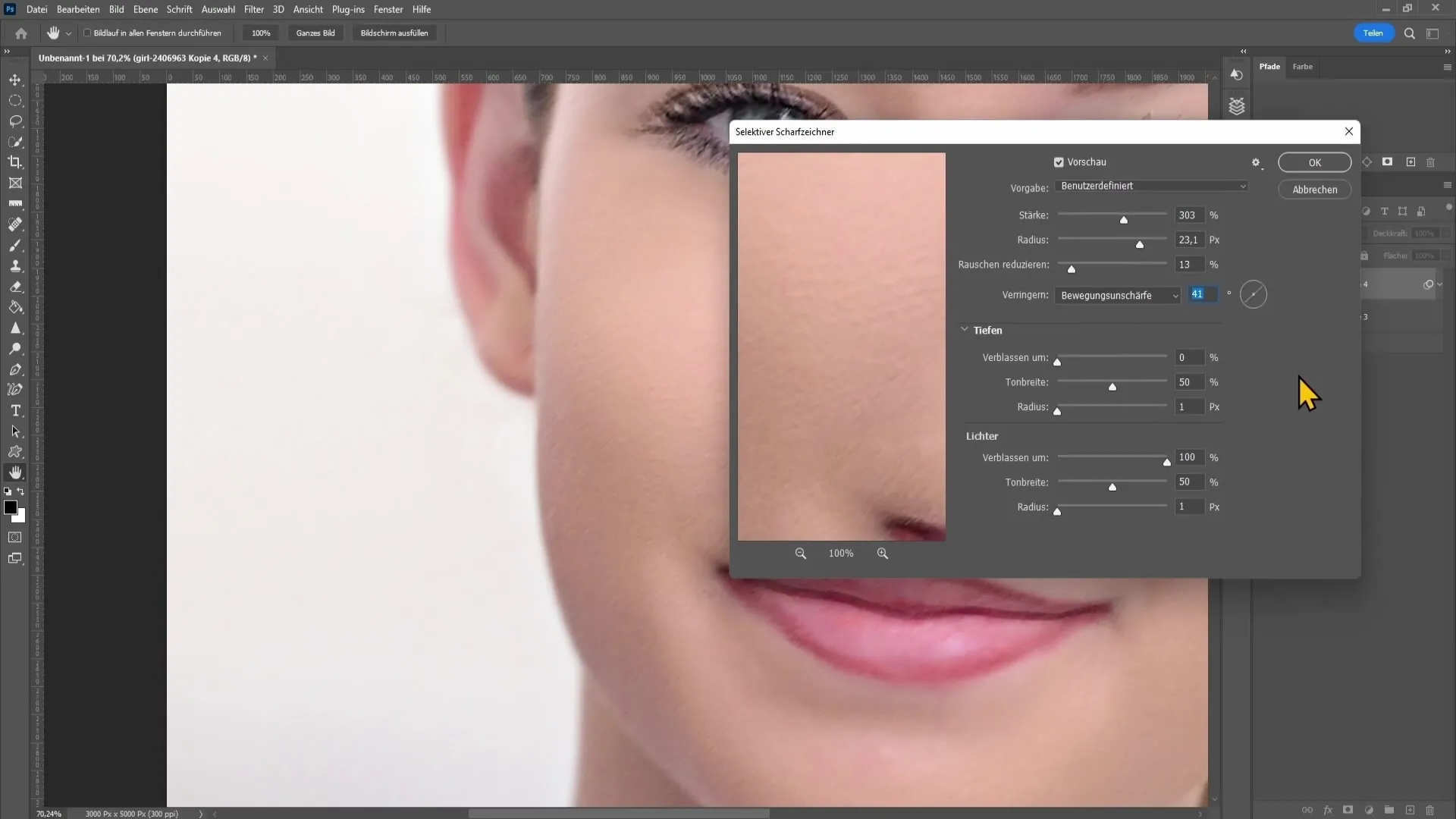The width and height of the screenshot is (1456, 819).
Task: Select the Eraser tool
Action: 15,287
